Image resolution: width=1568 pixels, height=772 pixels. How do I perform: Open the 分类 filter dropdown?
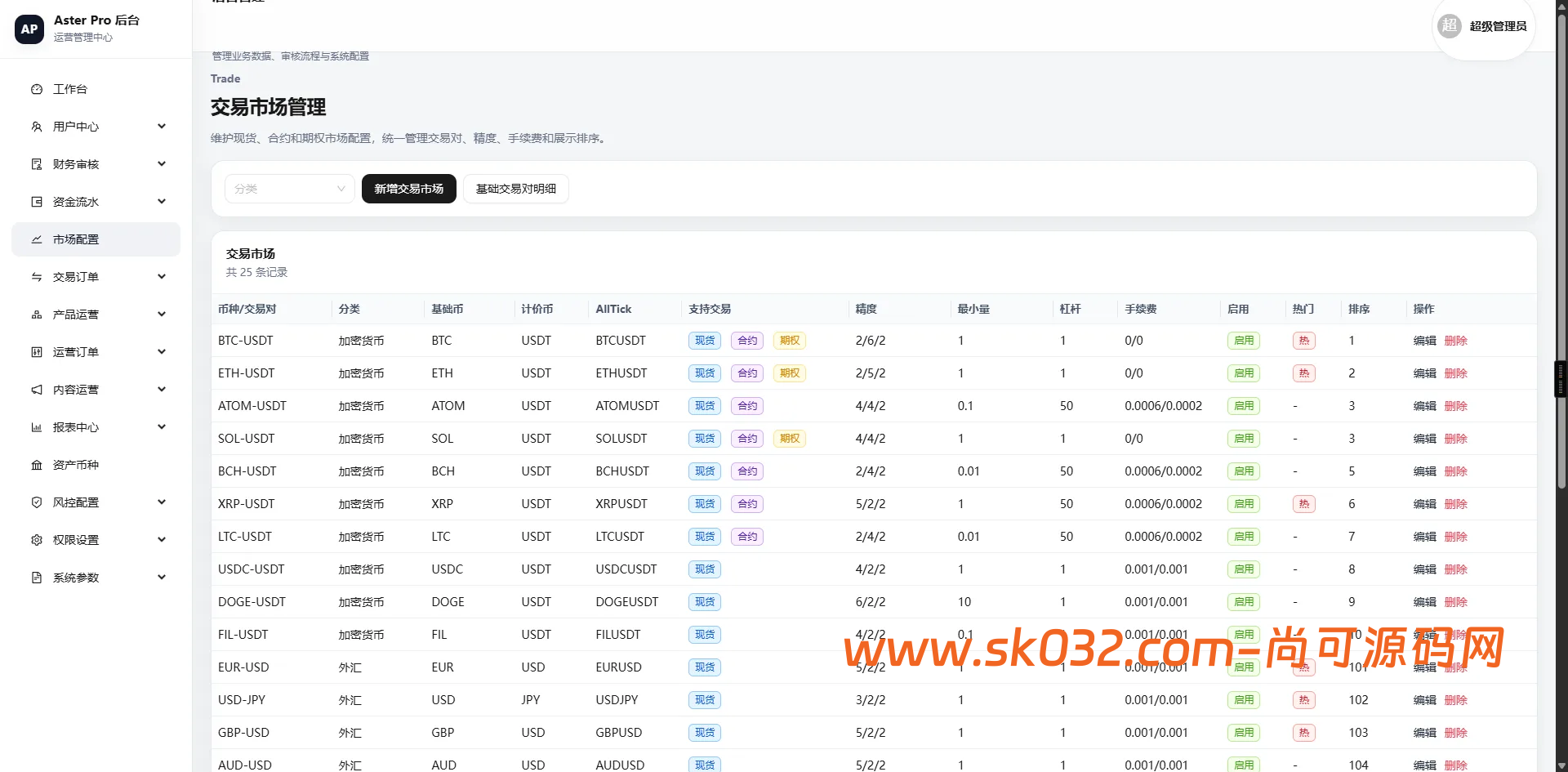(289, 189)
